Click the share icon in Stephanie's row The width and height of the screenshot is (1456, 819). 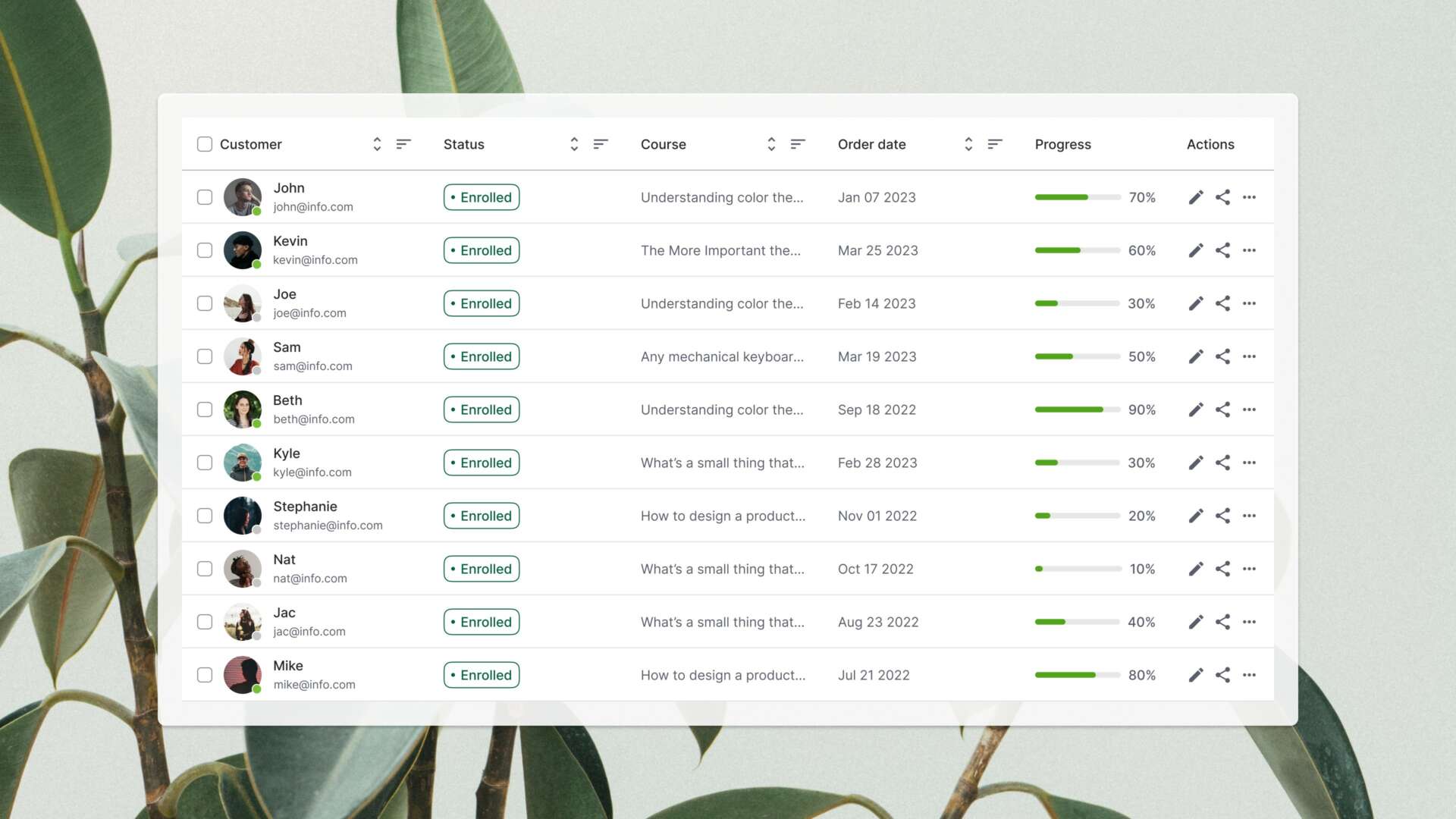(1222, 516)
